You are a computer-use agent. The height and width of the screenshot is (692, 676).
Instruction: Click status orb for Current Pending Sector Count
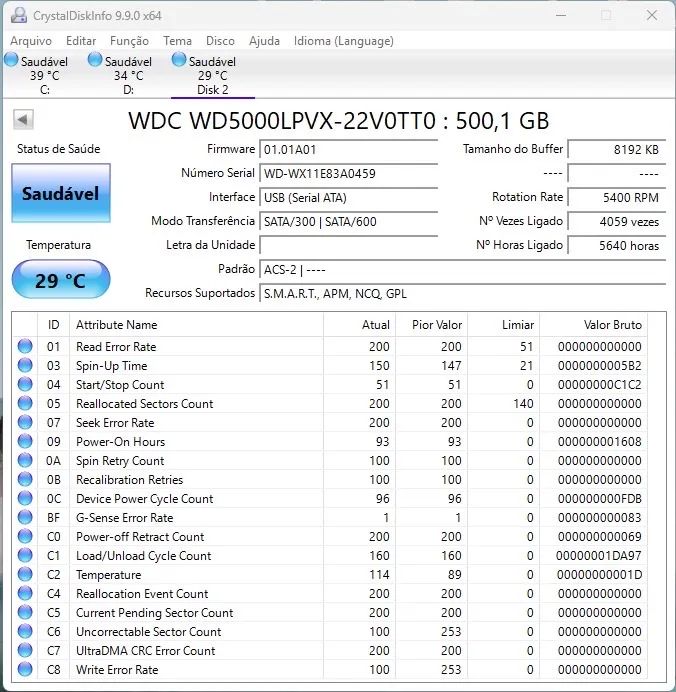25,612
